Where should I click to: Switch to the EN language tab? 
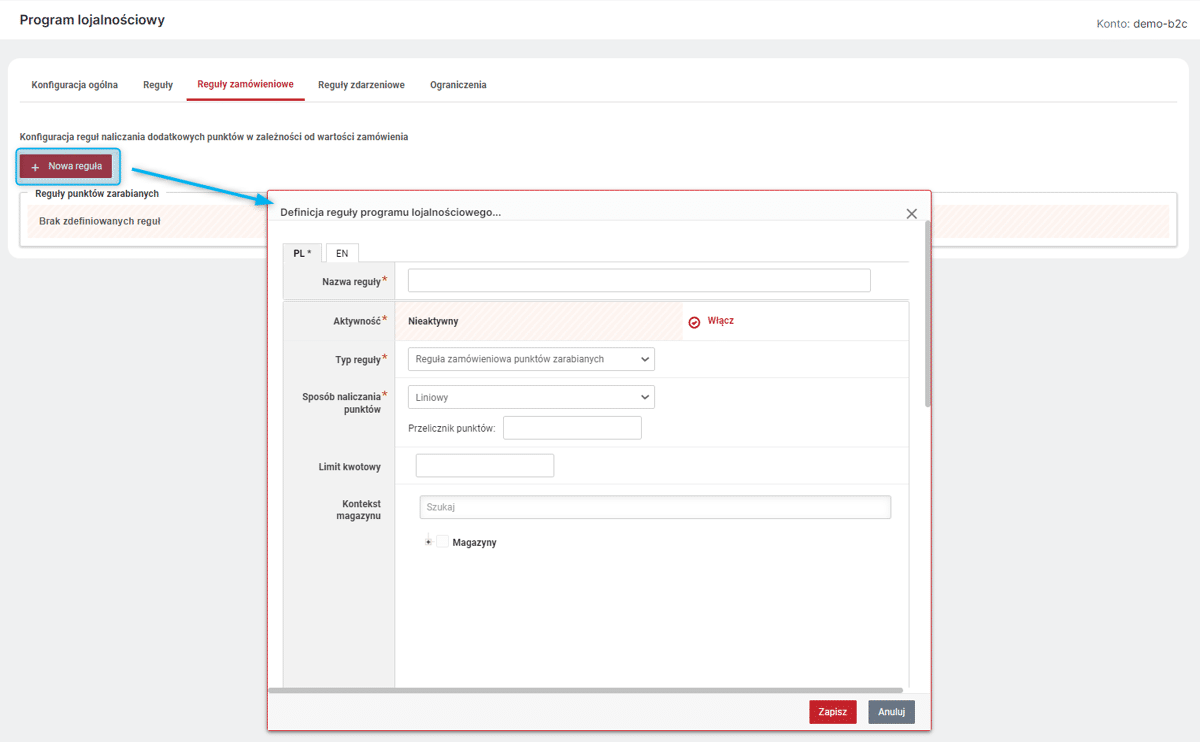pyautogui.click(x=342, y=253)
